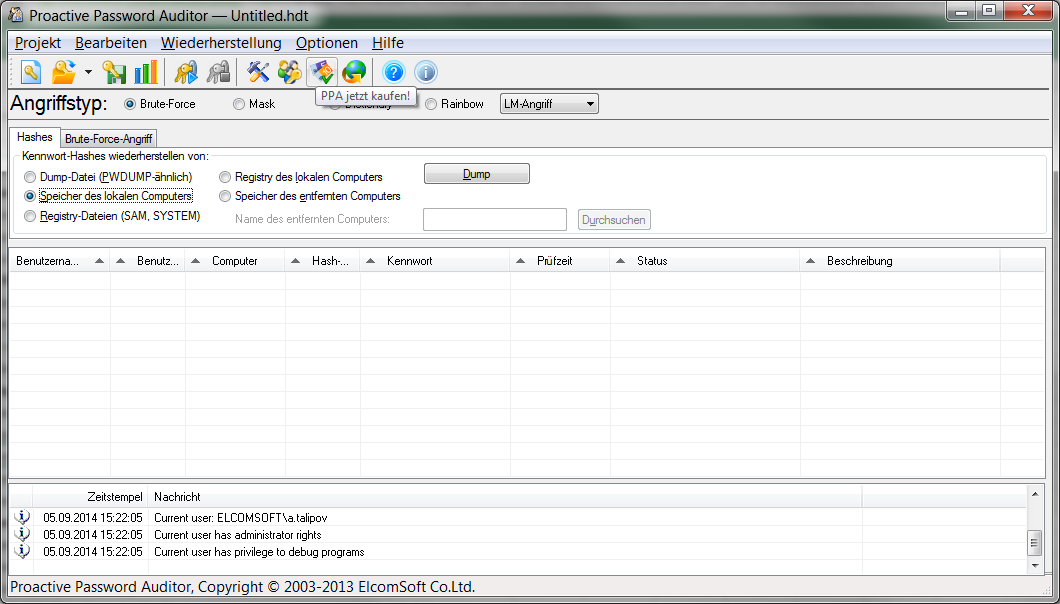This screenshot has height=604, width=1060.
Task: Select the Mask attack type
Action: coord(239,104)
